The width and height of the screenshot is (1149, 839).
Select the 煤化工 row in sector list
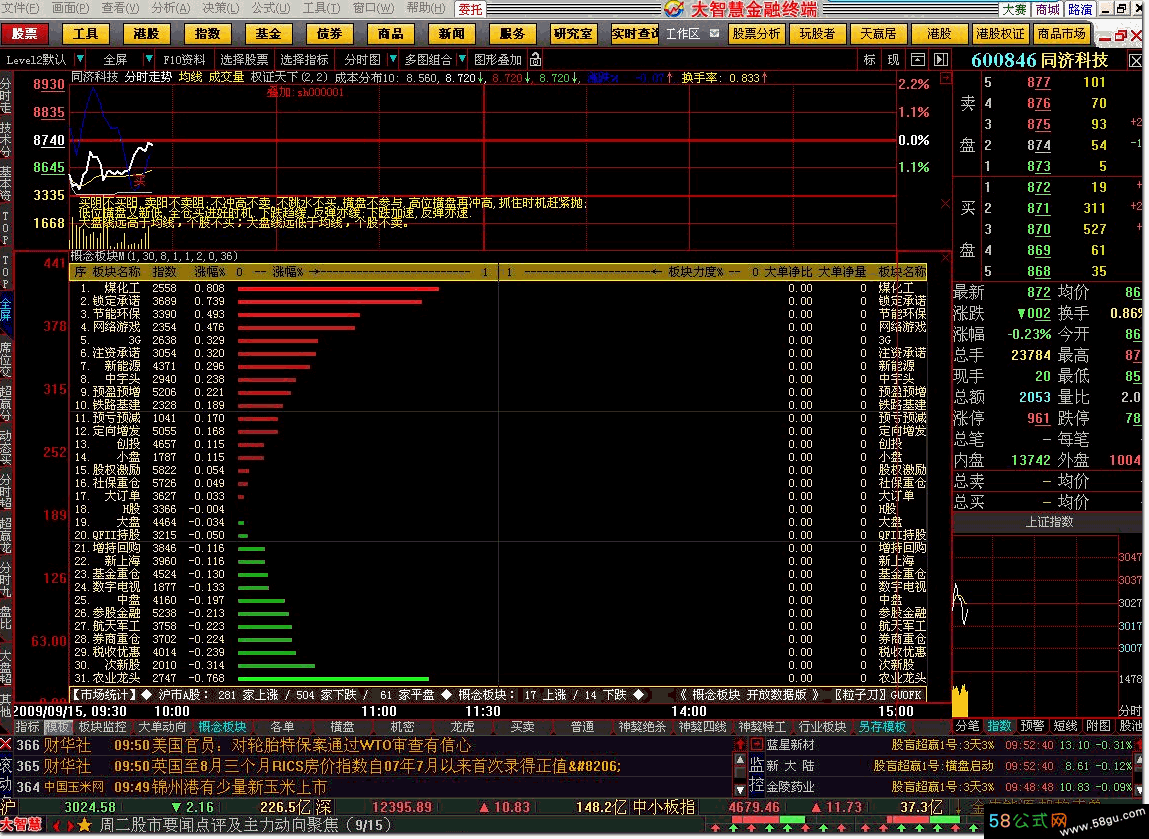point(498,288)
